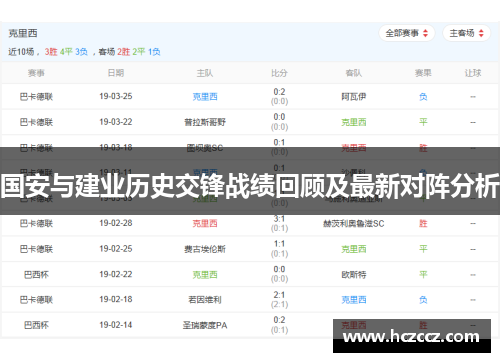Click the 让球 column header

click(x=473, y=73)
